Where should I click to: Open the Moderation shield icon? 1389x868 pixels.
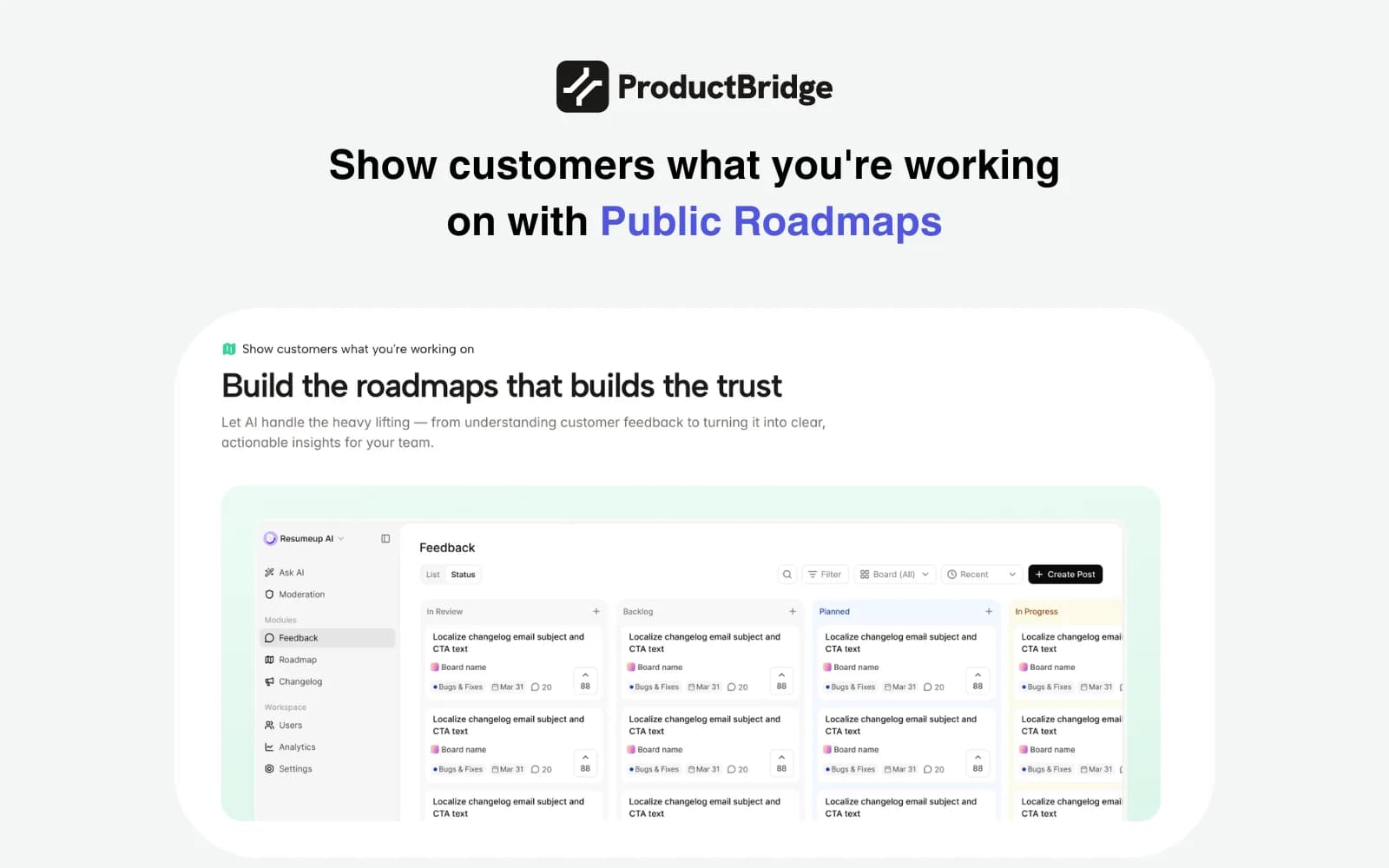[x=269, y=594]
